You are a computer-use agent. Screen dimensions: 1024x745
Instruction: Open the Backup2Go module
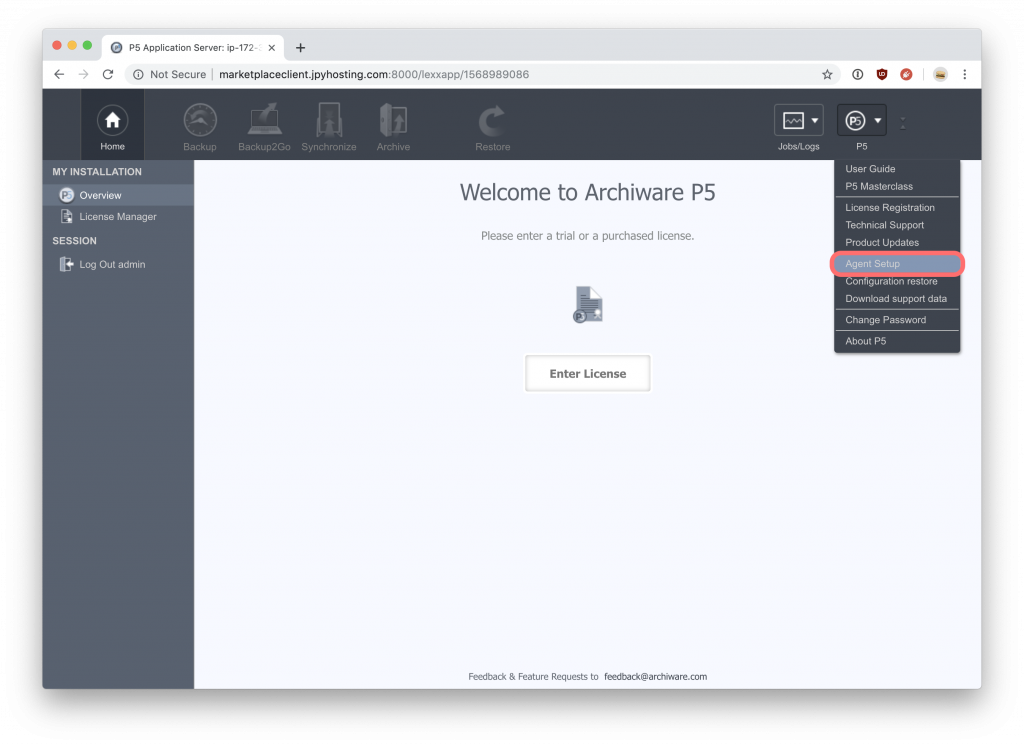click(264, 127)
